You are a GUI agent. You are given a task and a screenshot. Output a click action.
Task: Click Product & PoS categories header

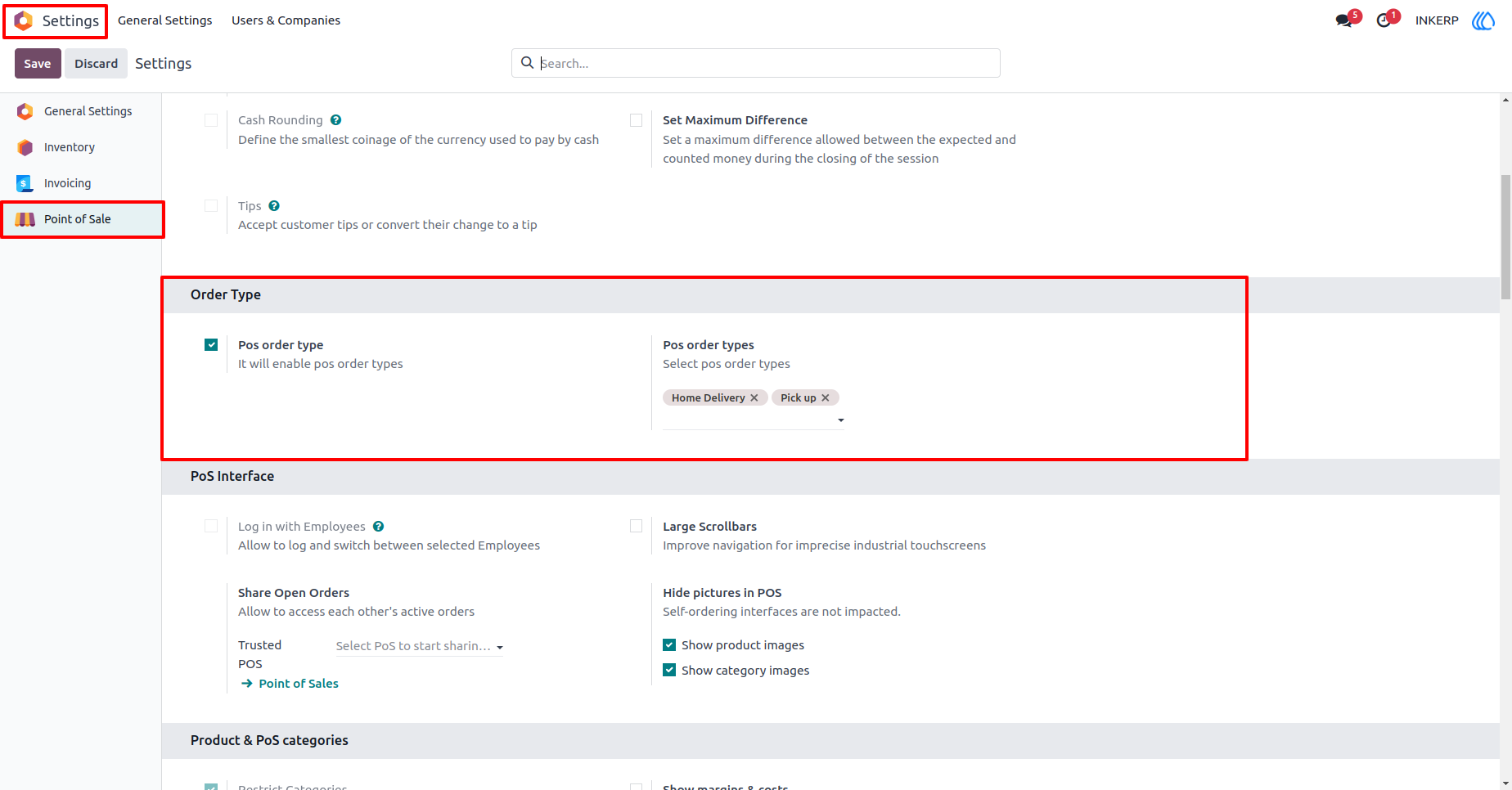pyautogui.click(x=269, y=740)
